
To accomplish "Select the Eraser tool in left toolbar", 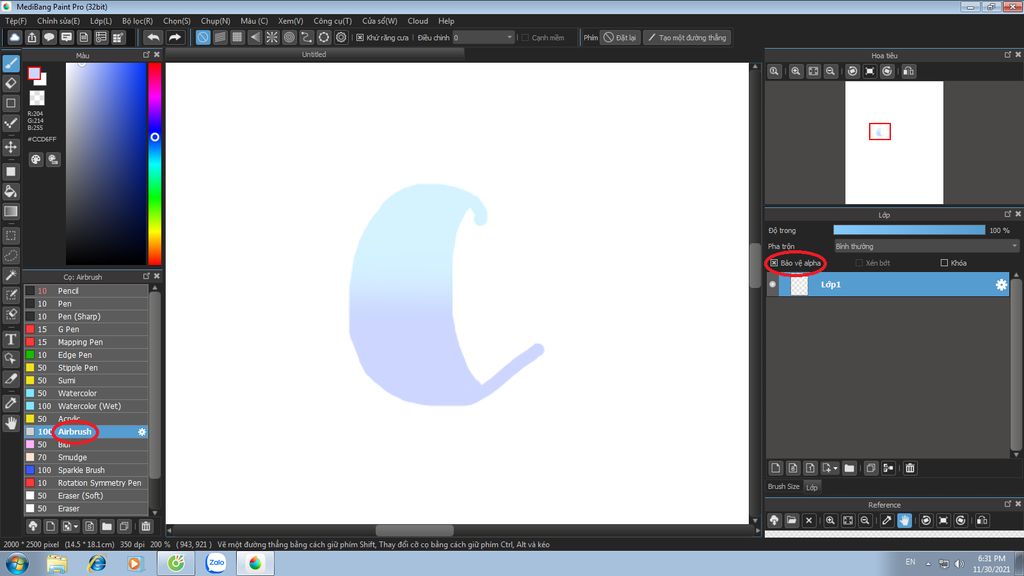I will 11,83.
